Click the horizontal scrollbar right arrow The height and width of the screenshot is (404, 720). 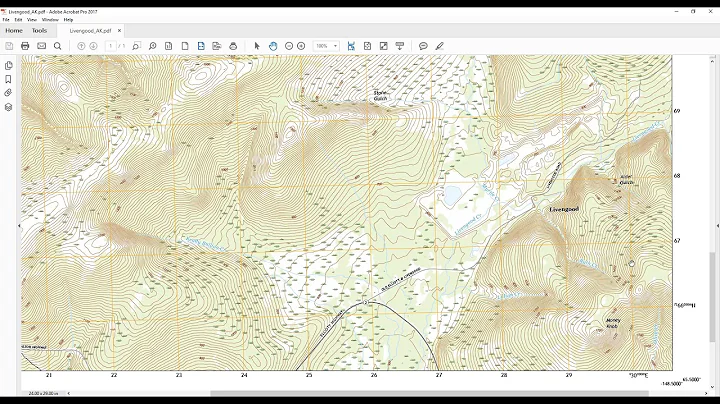[706, 393]
